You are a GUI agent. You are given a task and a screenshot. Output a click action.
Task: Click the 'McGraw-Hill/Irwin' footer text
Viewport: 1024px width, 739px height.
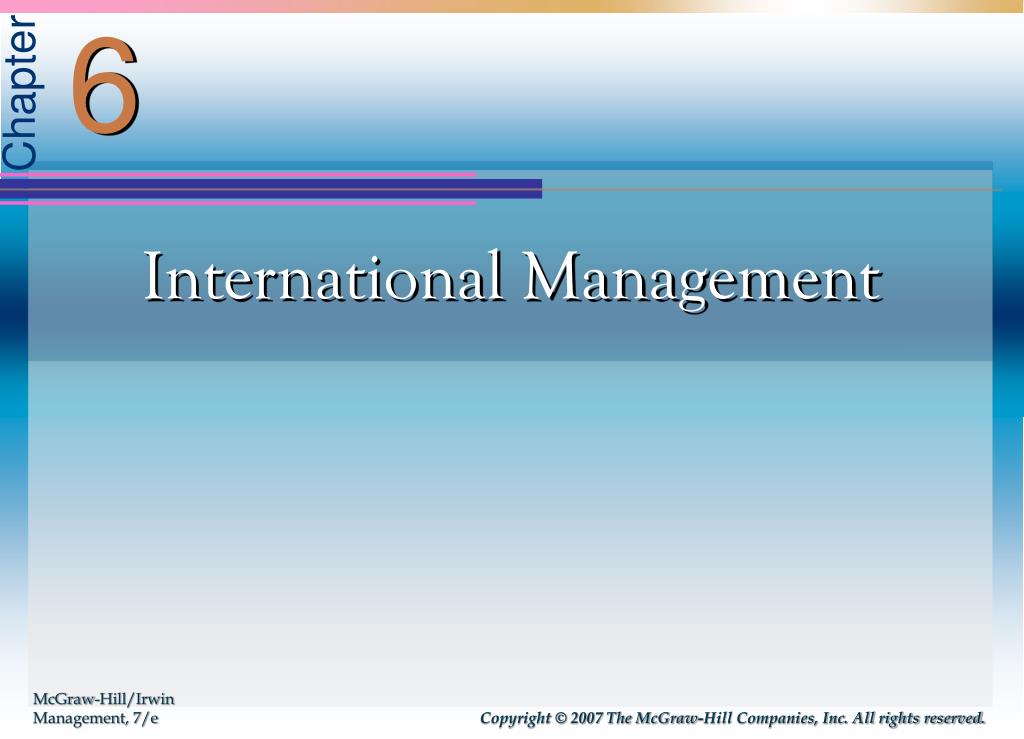104,699
